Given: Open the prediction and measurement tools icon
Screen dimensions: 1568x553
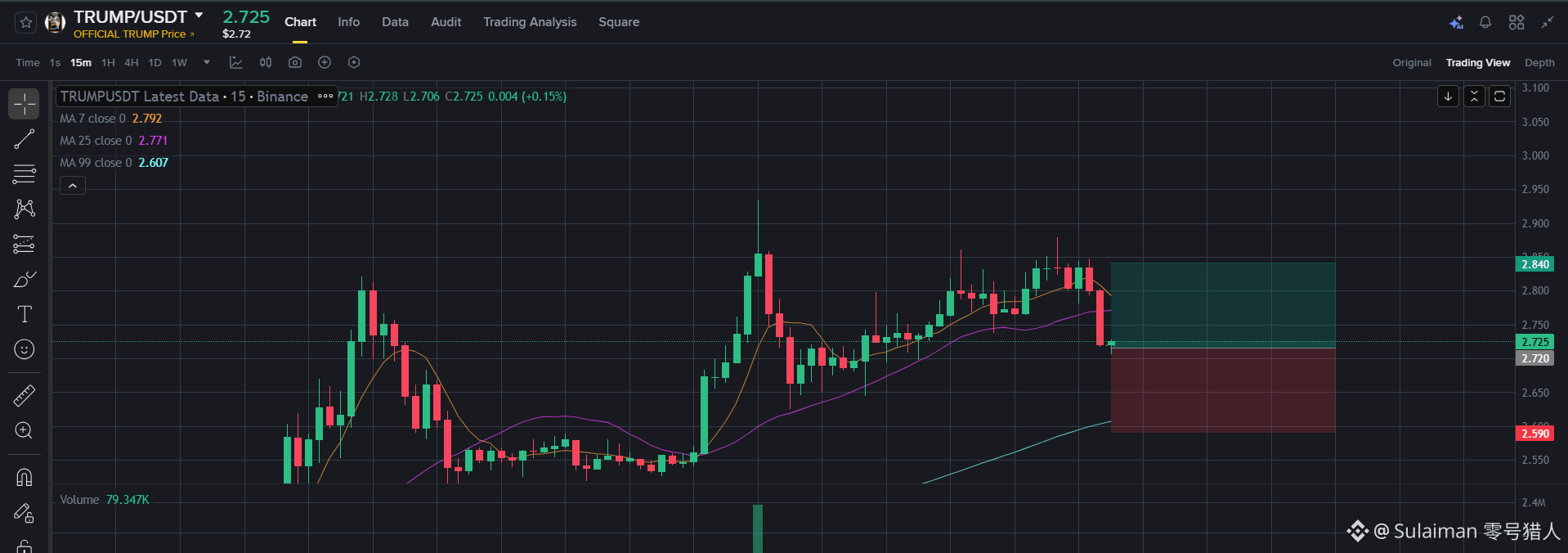Looking at the screenshot, I should click(25, 244).
